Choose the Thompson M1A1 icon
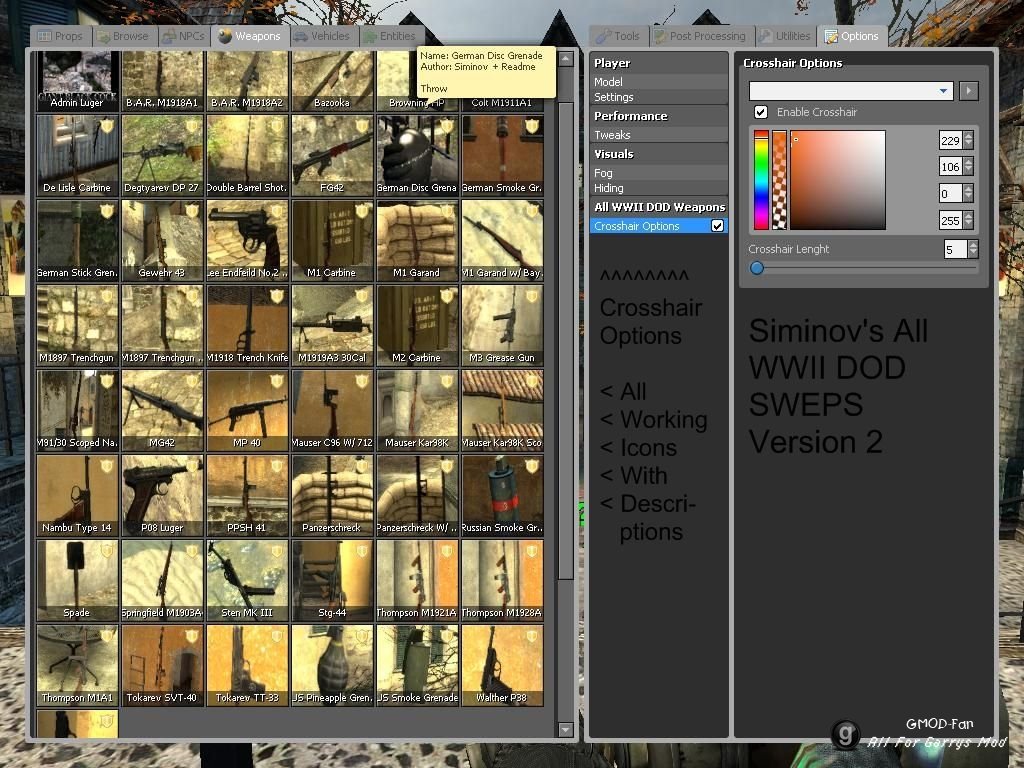The image size is (1024, 768). click(78, 665)
